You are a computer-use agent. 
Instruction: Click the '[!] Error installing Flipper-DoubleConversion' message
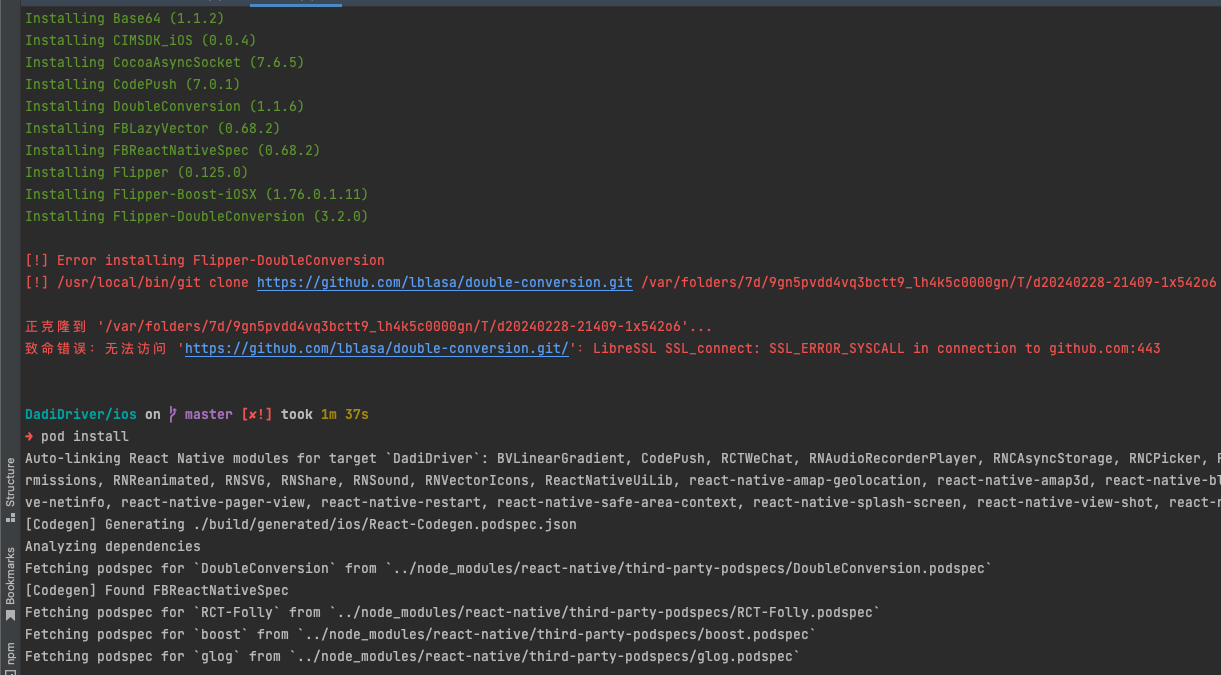click(x=205, y=261)
